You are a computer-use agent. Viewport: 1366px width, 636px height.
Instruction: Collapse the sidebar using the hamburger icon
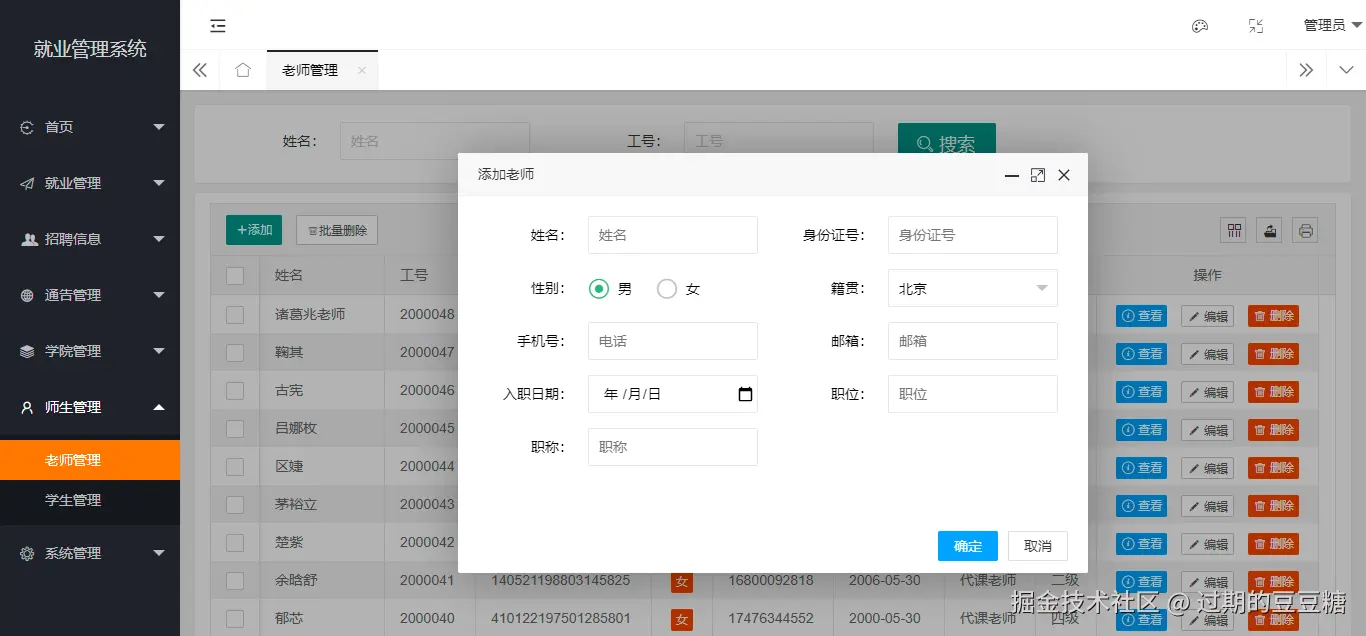tap(218, 25)
